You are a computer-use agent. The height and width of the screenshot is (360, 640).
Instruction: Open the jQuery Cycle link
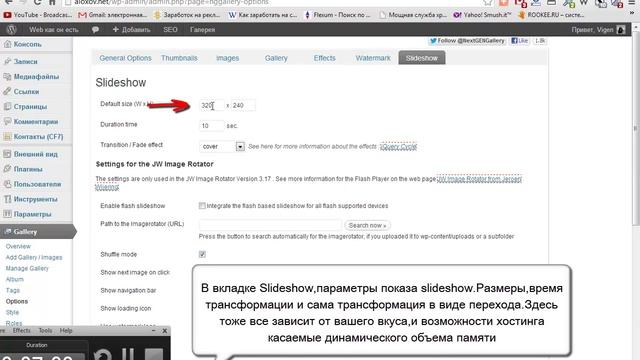(398, 146)
